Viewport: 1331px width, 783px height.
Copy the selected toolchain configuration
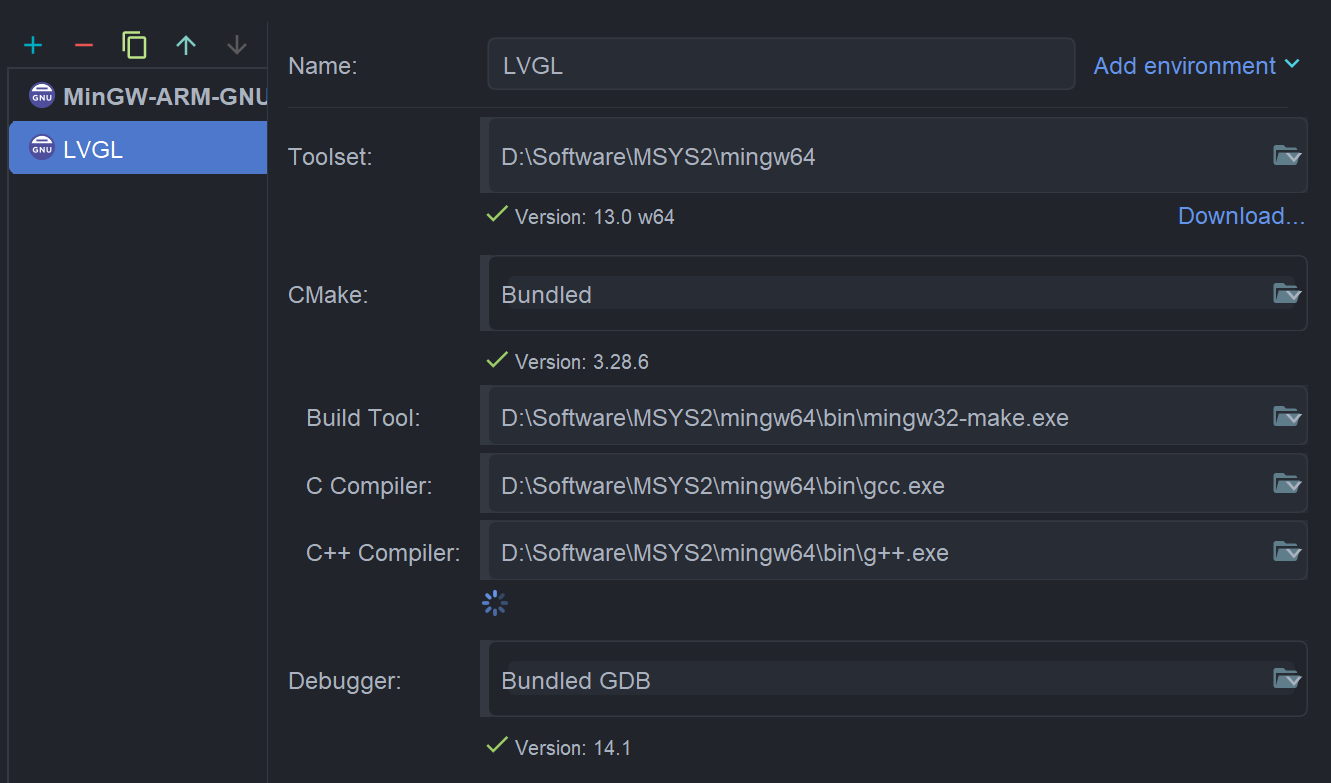click(135, 45)
